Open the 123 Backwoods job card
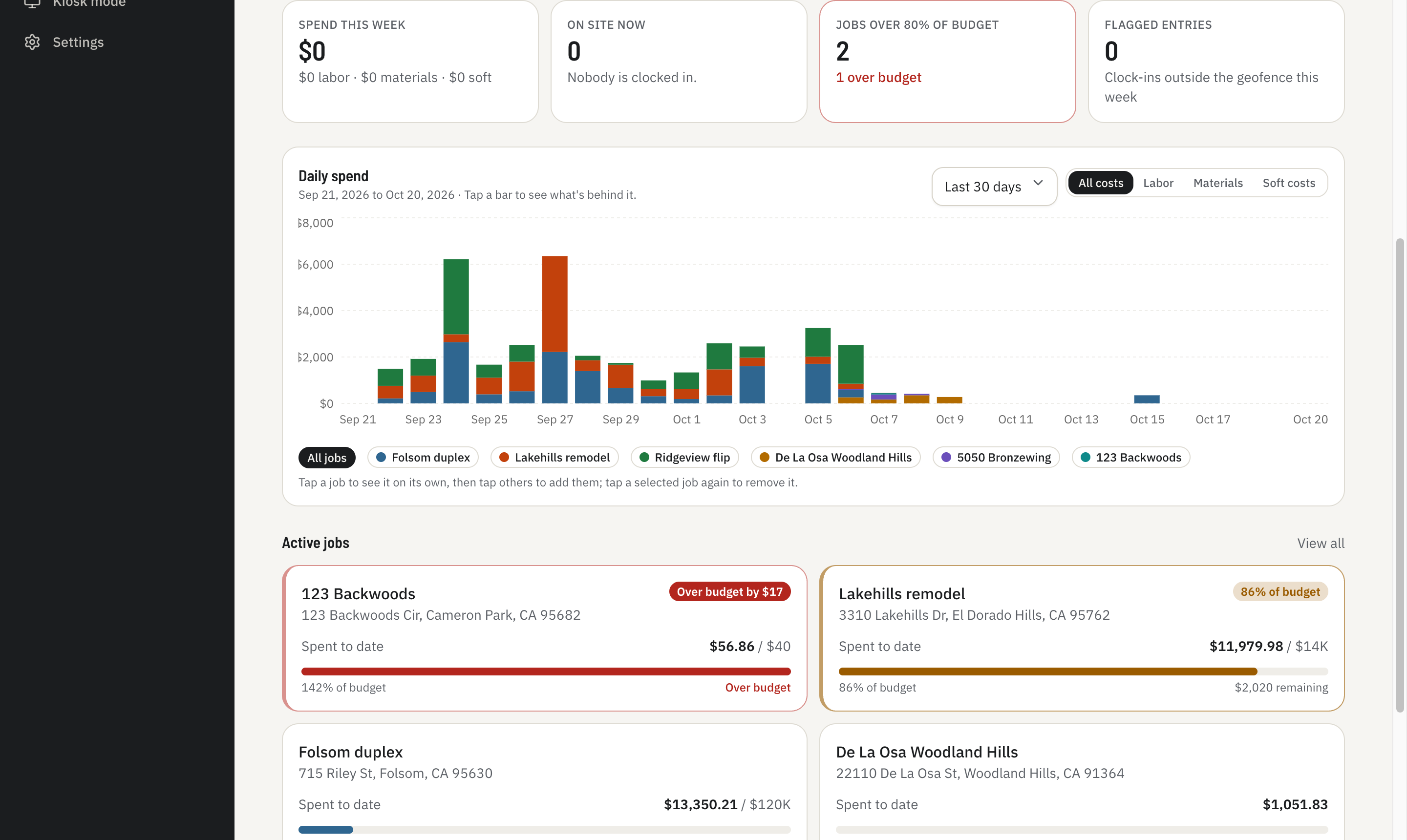The image size is (1407, 840). [x=545, y=638]
